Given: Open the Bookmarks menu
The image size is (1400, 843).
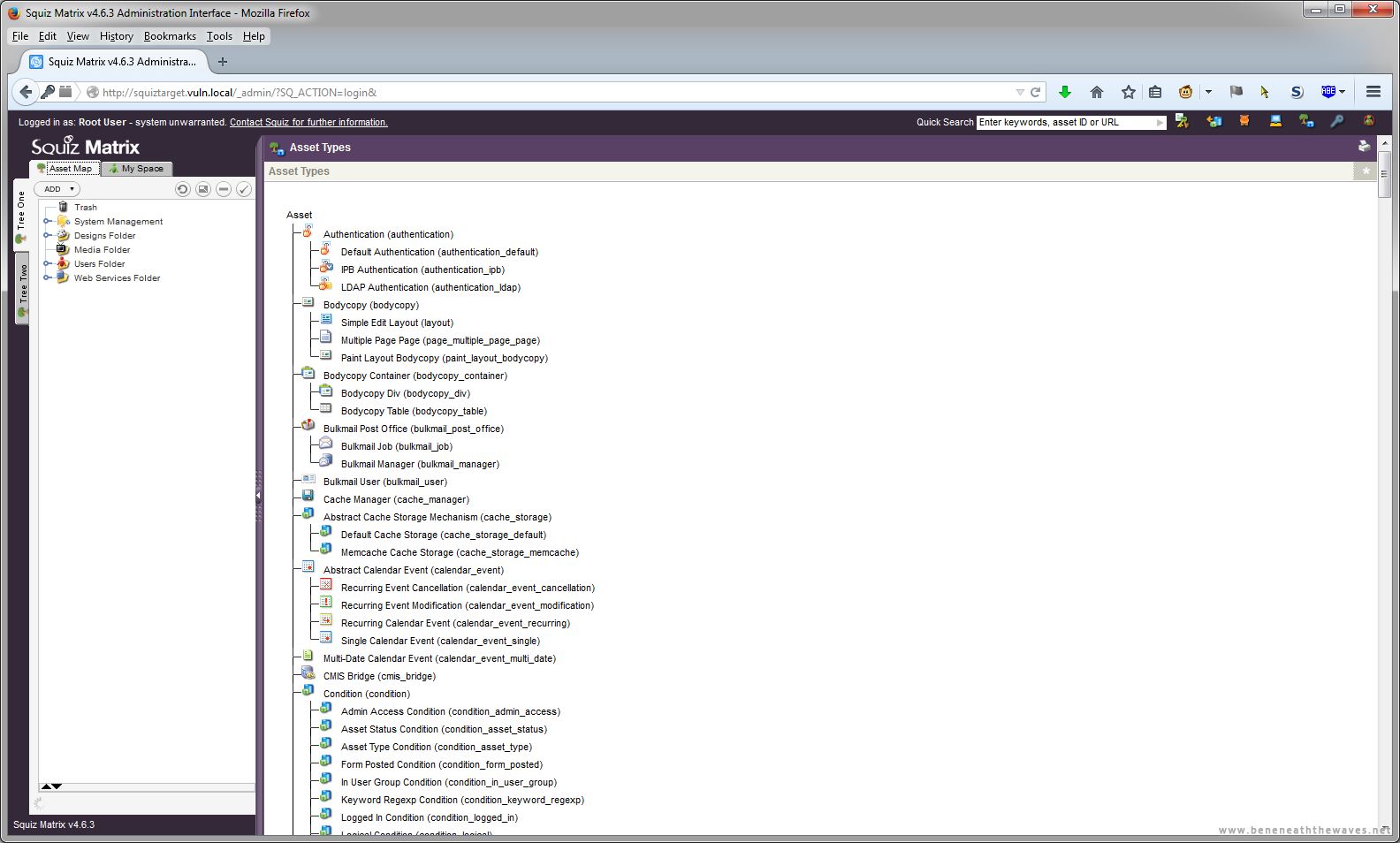Looking at the screenshot, I should [x=170, y=36].
